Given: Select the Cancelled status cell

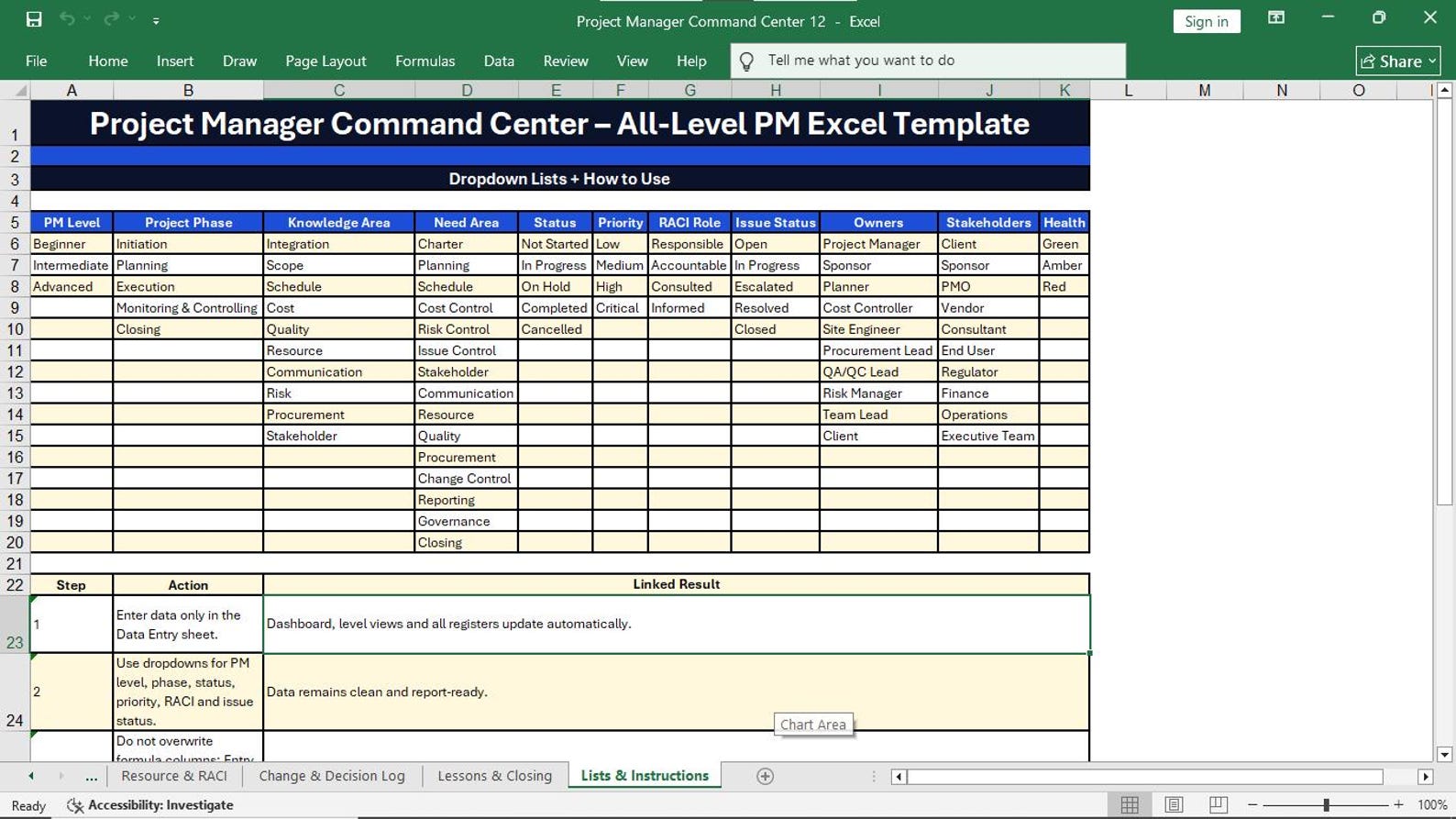Looking at the screenshot, I should tap(555, 328).
